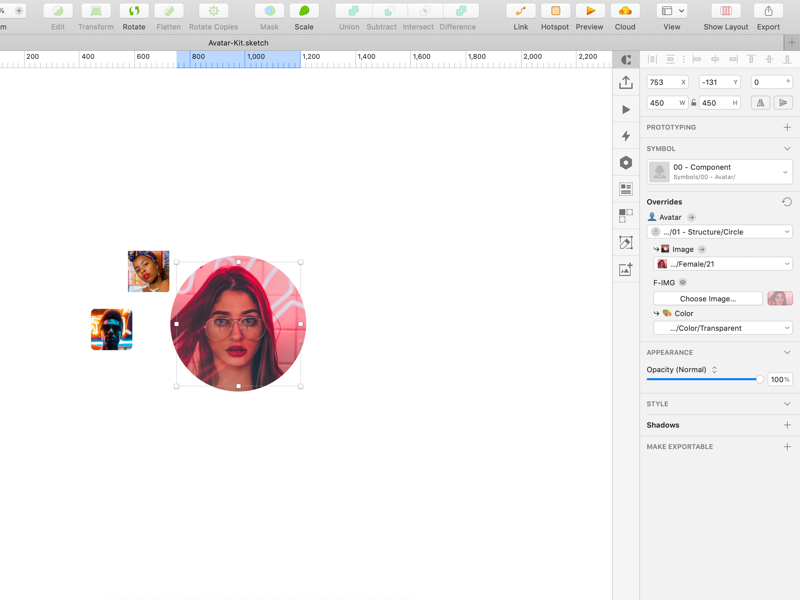Start the Preview from the toolbar
Screen dimensions: 800x600
tap(589, 11)
